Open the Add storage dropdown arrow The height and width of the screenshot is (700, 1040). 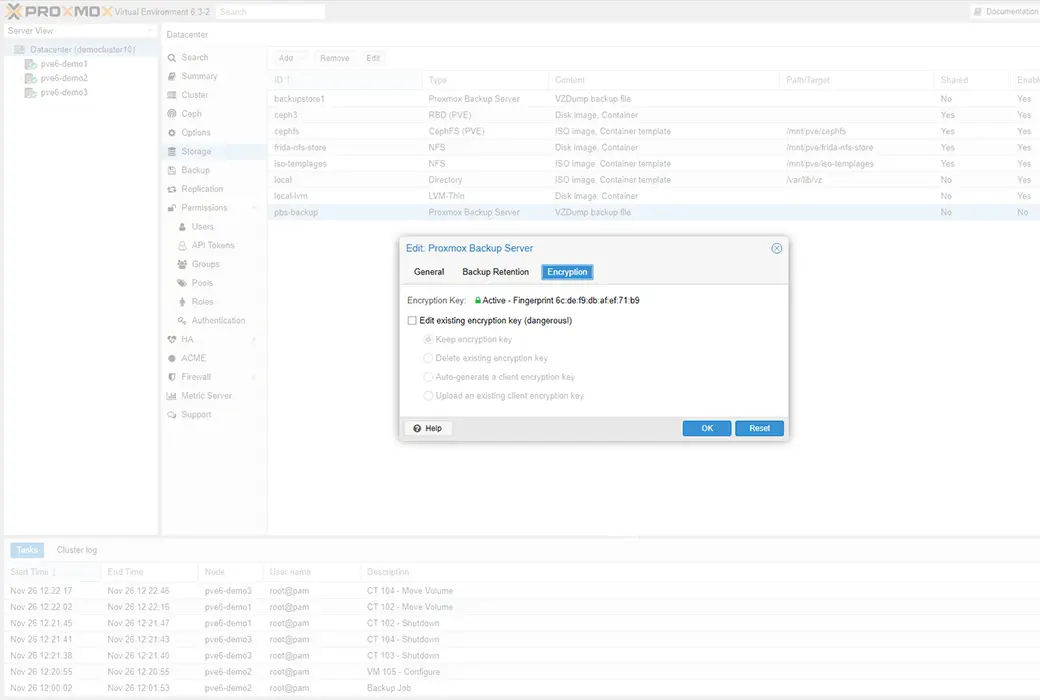click(302, 58)
